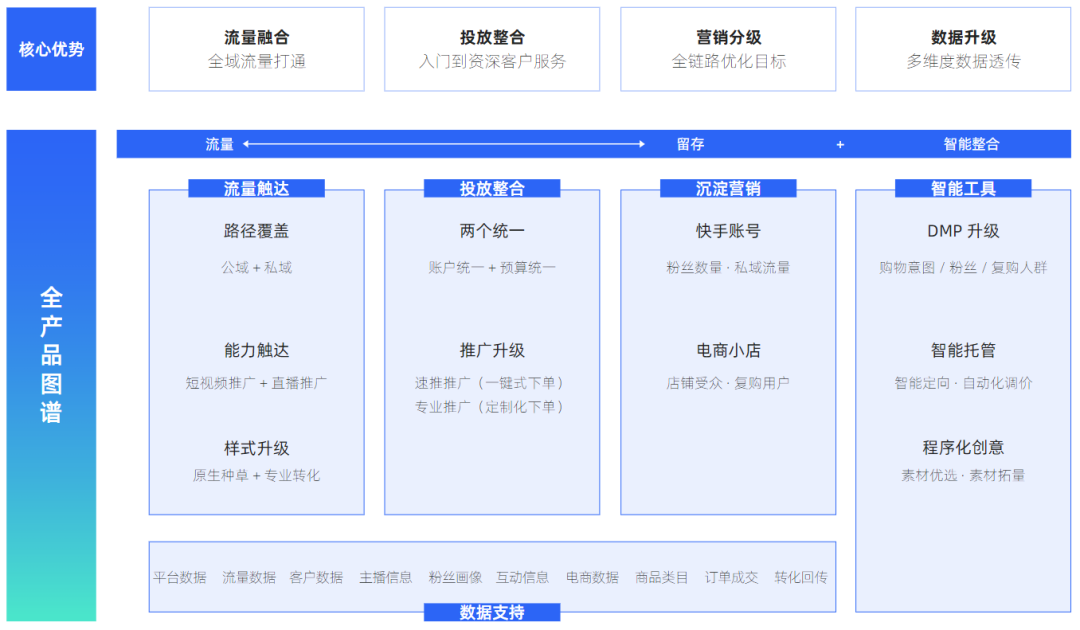
Task: Click the plus sign in blue bar
Action: tap(840, 145)
